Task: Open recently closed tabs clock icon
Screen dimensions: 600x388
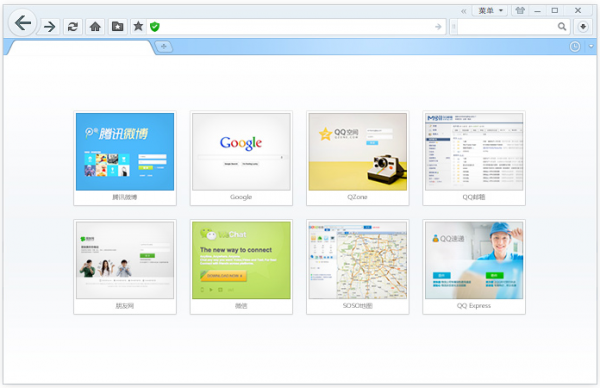Action: pyautogui.click(x=575, y=47)
